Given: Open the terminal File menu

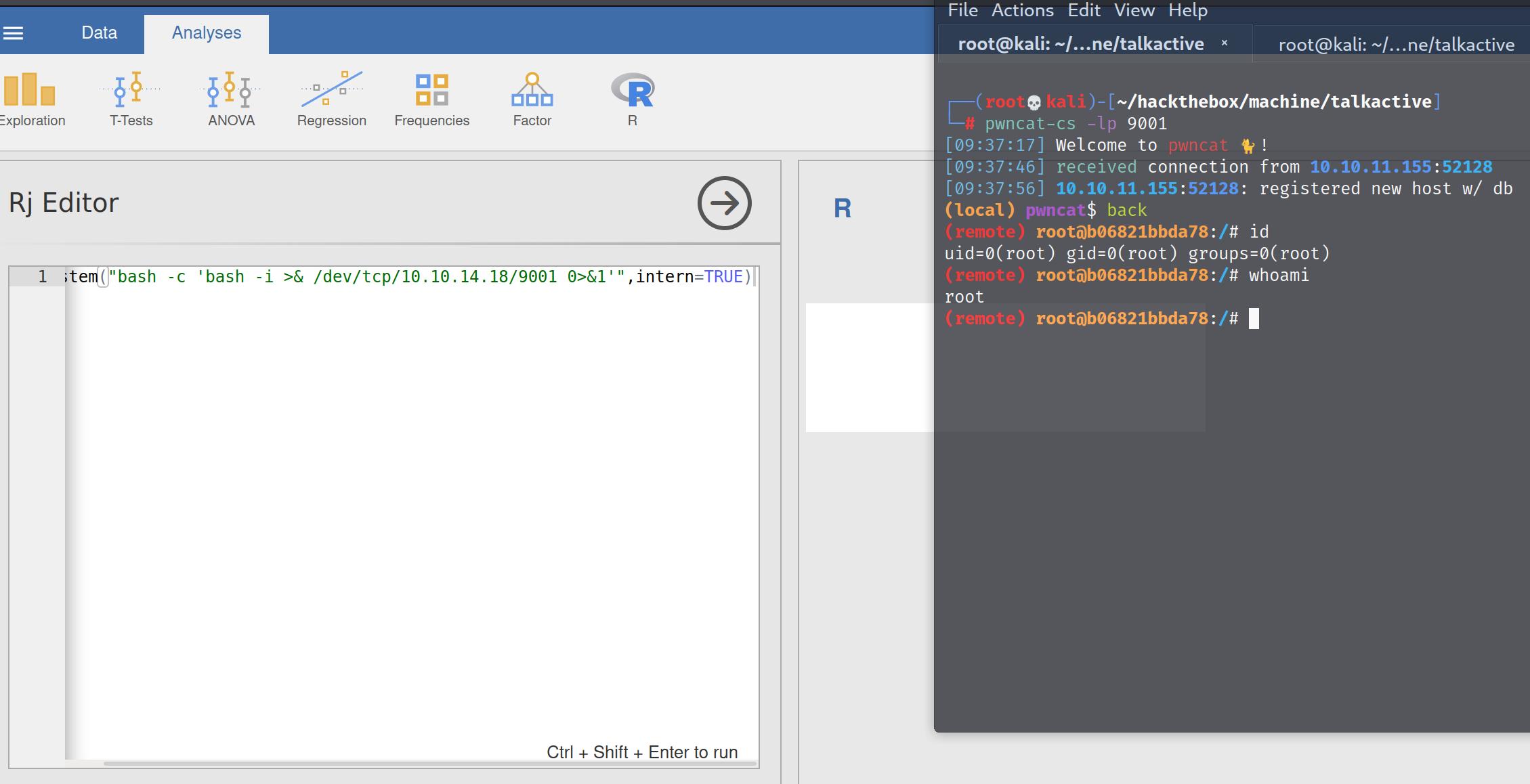Looking at the screenshot, I should pos(962,10).
